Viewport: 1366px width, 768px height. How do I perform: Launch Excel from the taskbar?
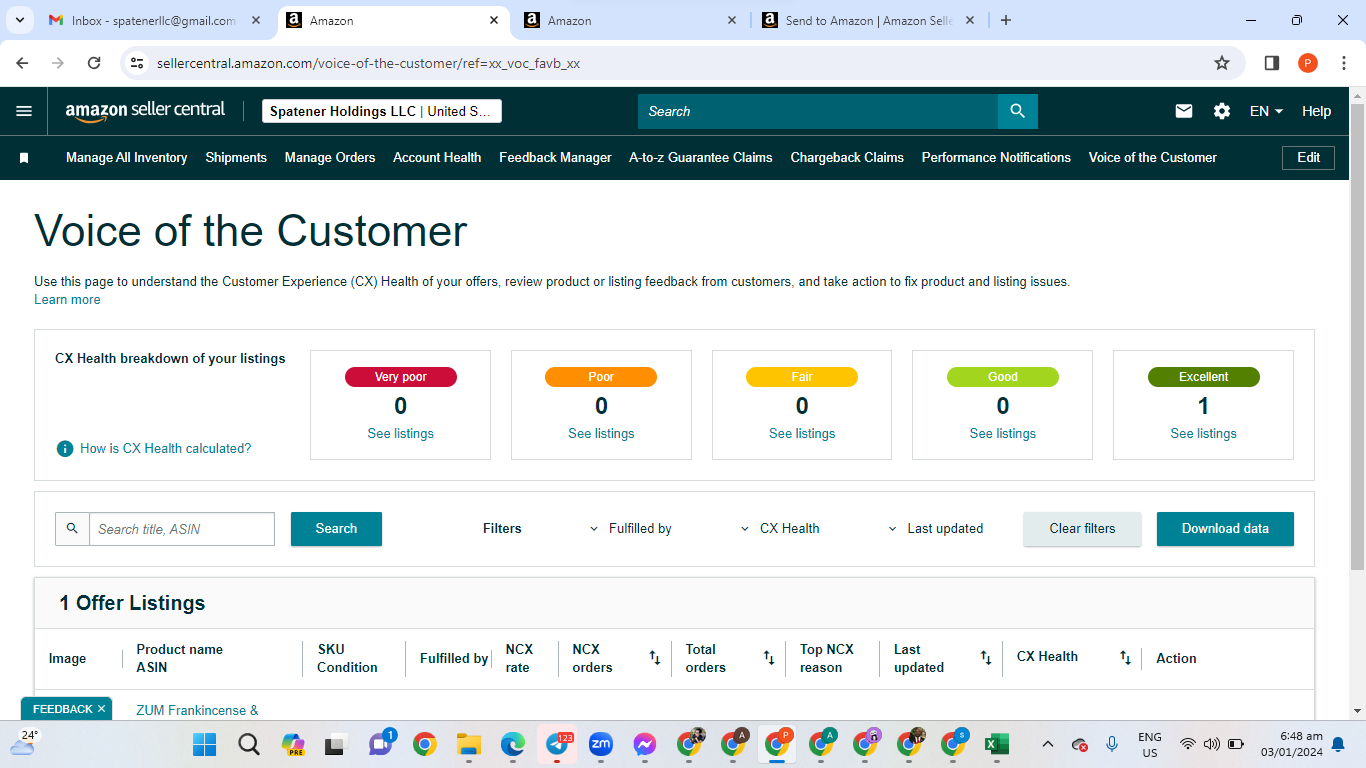pos(996,744)
